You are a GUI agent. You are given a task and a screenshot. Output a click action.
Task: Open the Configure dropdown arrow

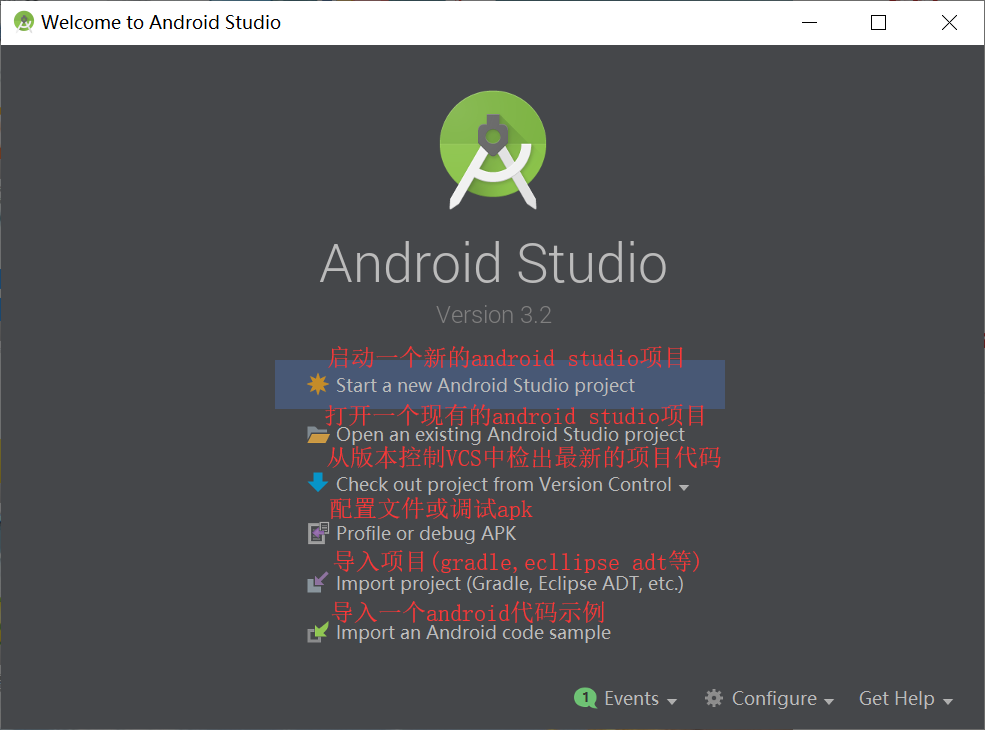tap(829, 701)
